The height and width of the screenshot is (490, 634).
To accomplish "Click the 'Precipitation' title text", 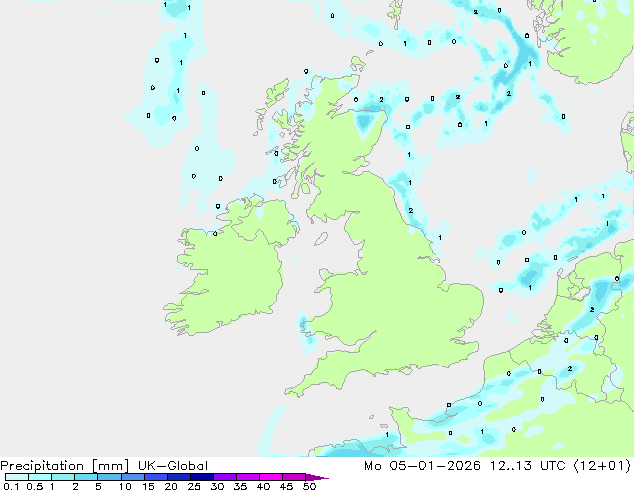I will pos(42,466).
